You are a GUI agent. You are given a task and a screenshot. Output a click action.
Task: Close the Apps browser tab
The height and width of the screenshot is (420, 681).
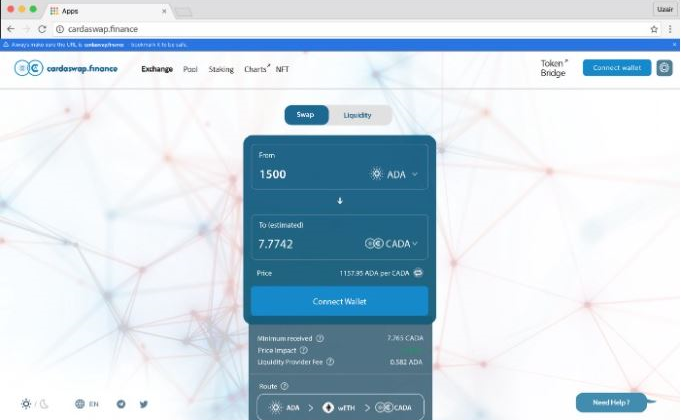[x=164, y=11]
